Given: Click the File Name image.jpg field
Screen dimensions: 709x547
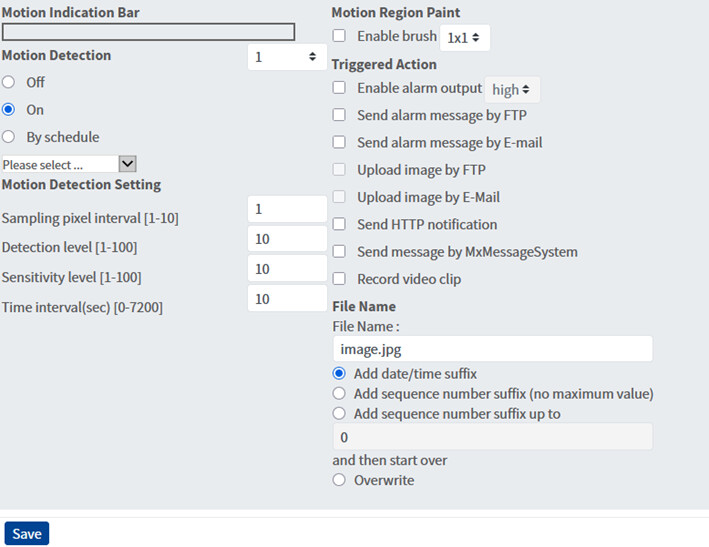Looking at the screenshot, I should (492, 349).
